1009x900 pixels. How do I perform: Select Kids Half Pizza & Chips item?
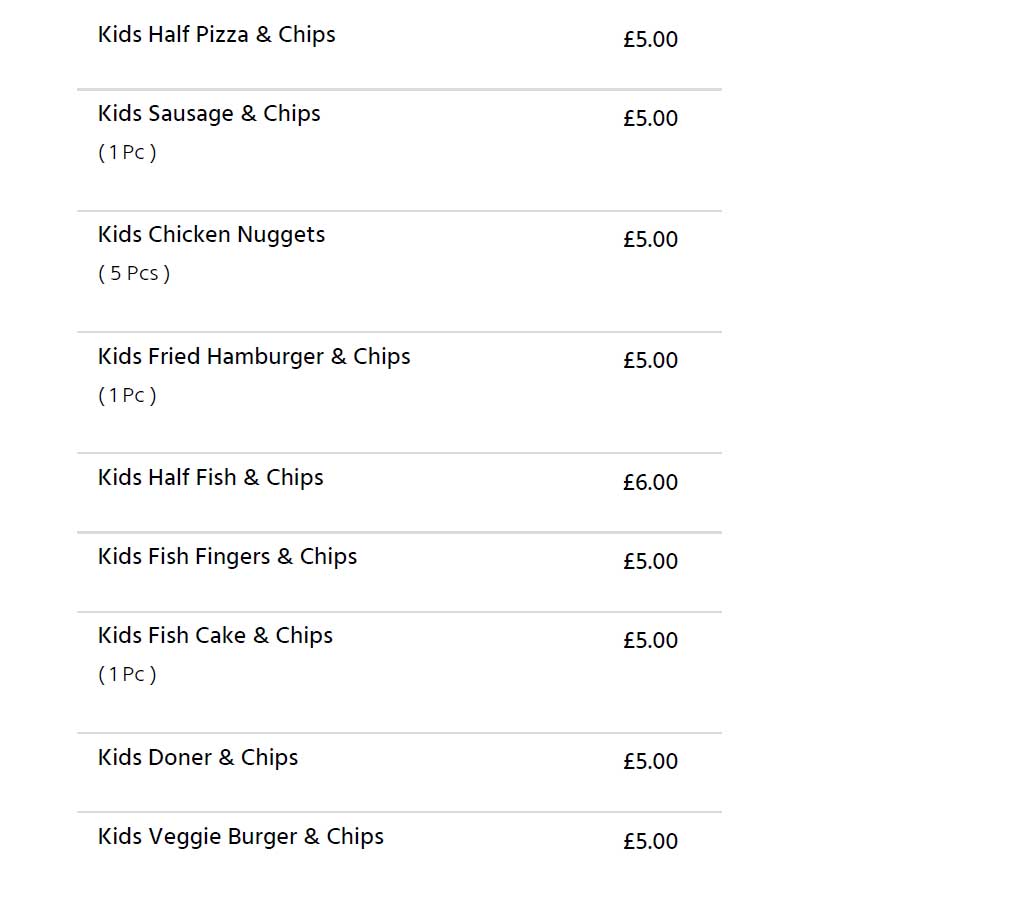point(216,35)
